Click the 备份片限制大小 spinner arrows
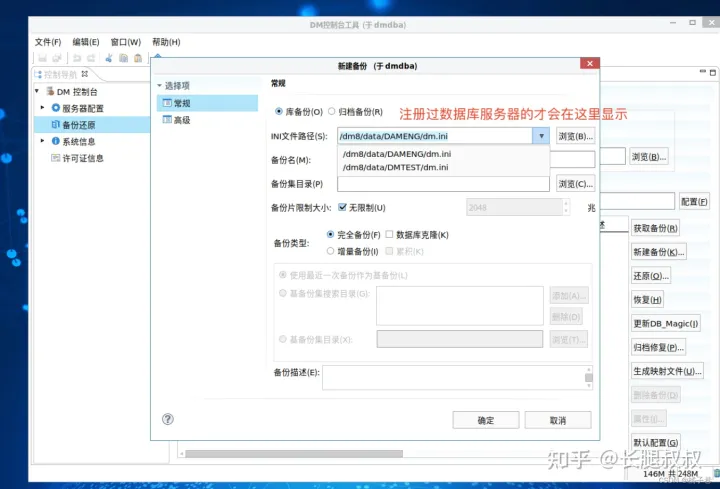This screenshot has width=720, height=489. (566, 207)
